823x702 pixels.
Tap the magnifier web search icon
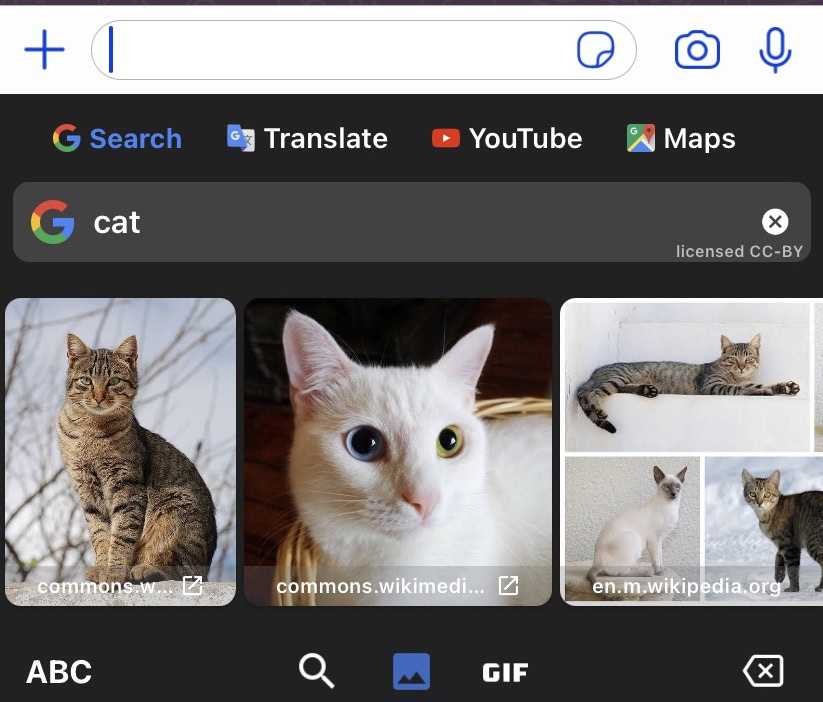tap(316, 670)
